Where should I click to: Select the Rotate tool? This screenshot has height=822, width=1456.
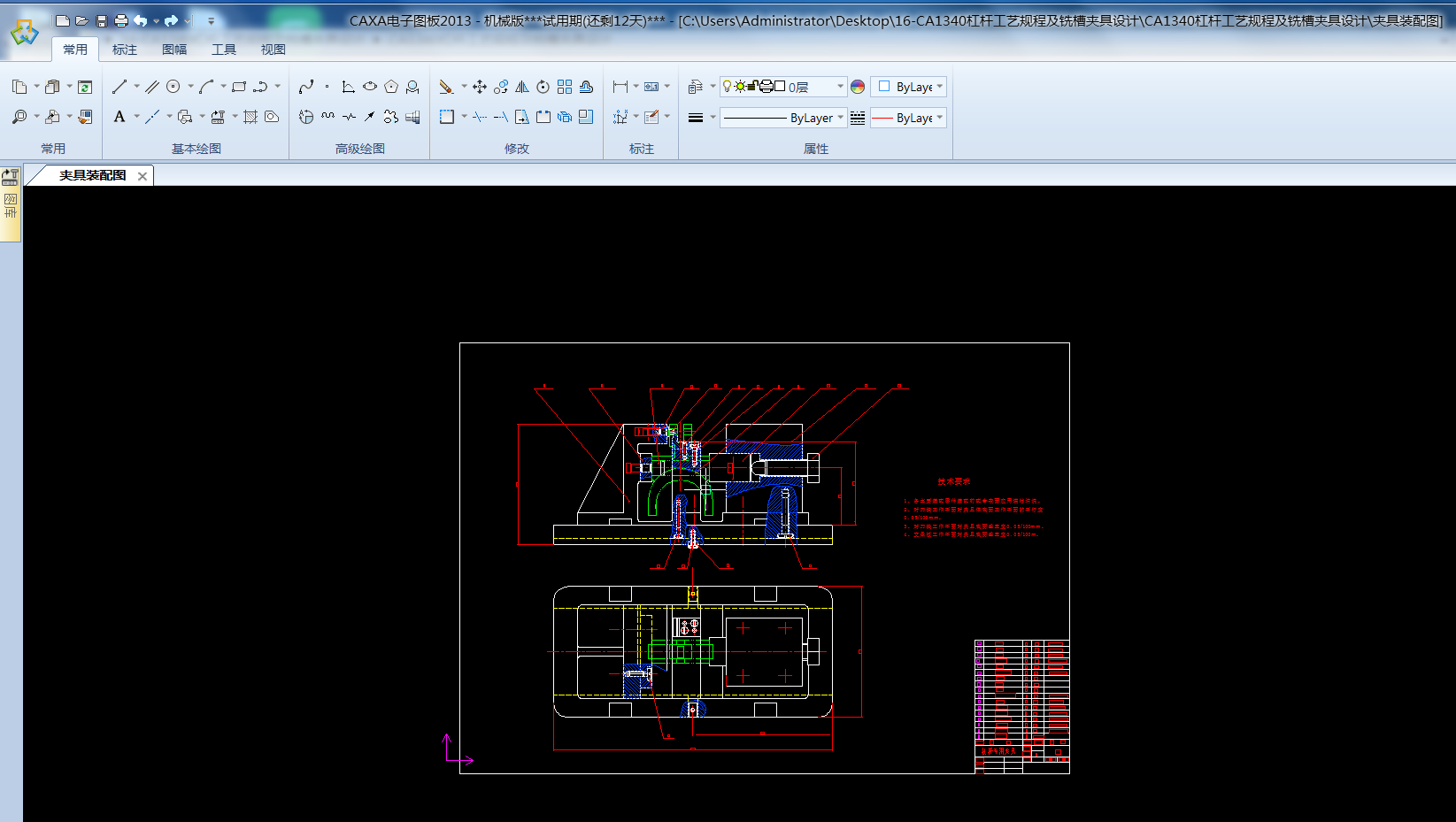tap(543, 87)
